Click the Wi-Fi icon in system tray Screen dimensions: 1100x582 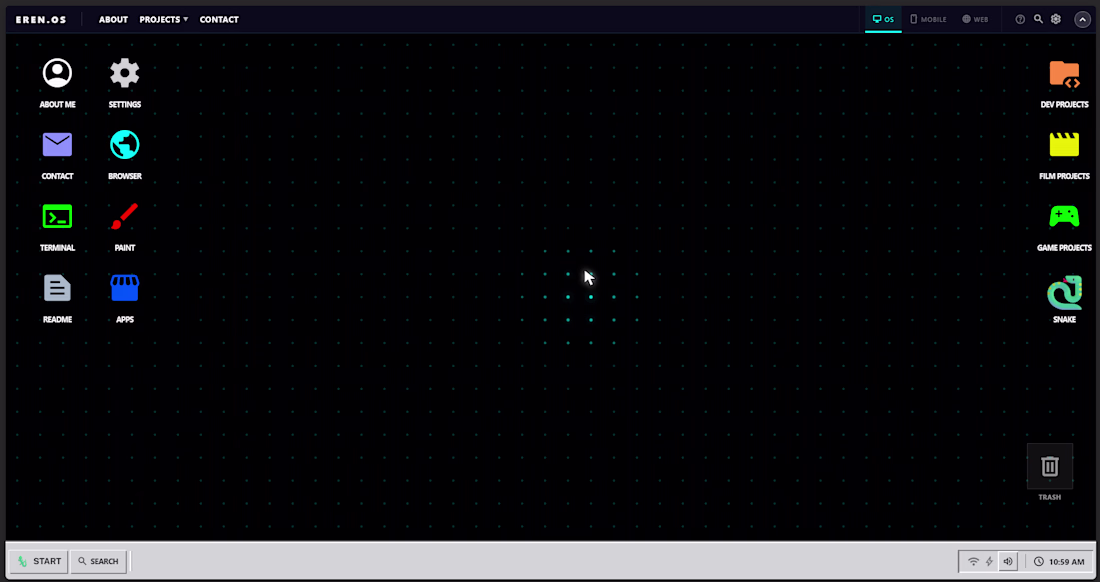click(973, 562)
